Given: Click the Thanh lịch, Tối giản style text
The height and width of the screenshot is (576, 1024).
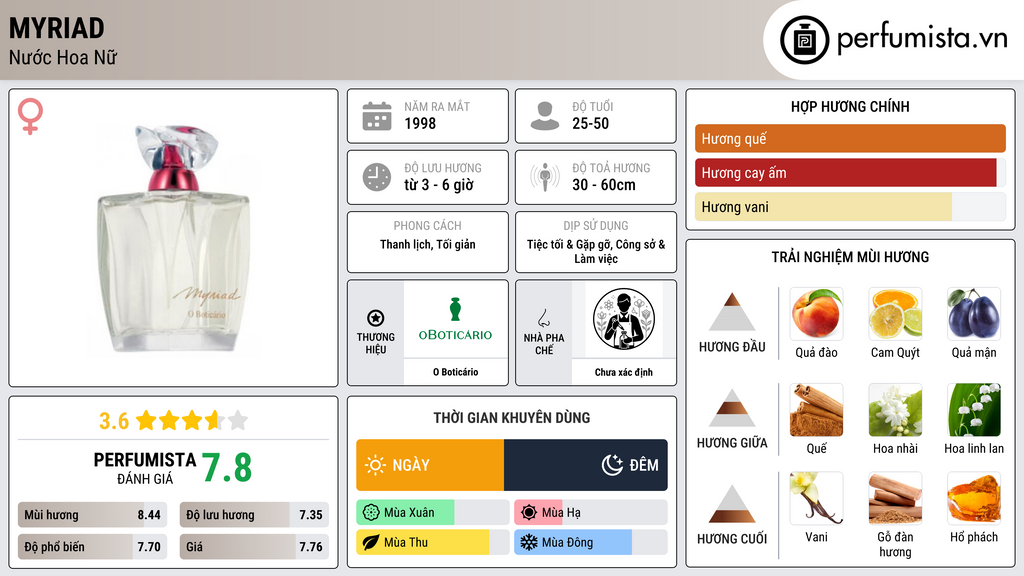Looking at the screenshot, I should point(428,244).
